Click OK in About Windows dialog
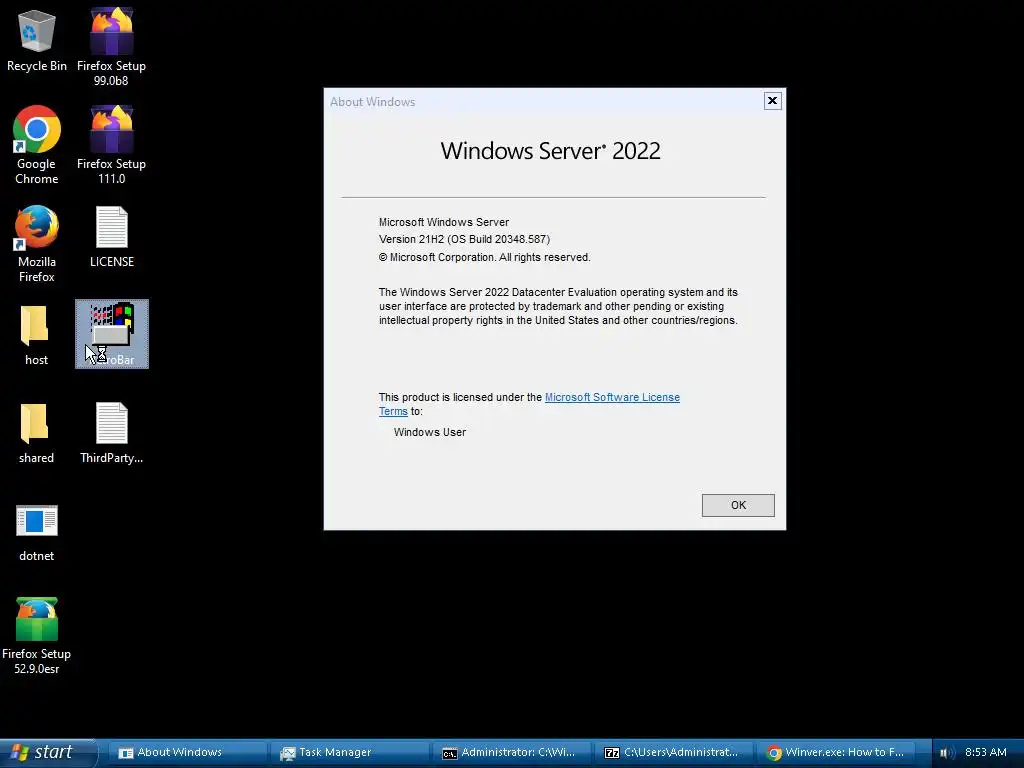 pos(738,505)
